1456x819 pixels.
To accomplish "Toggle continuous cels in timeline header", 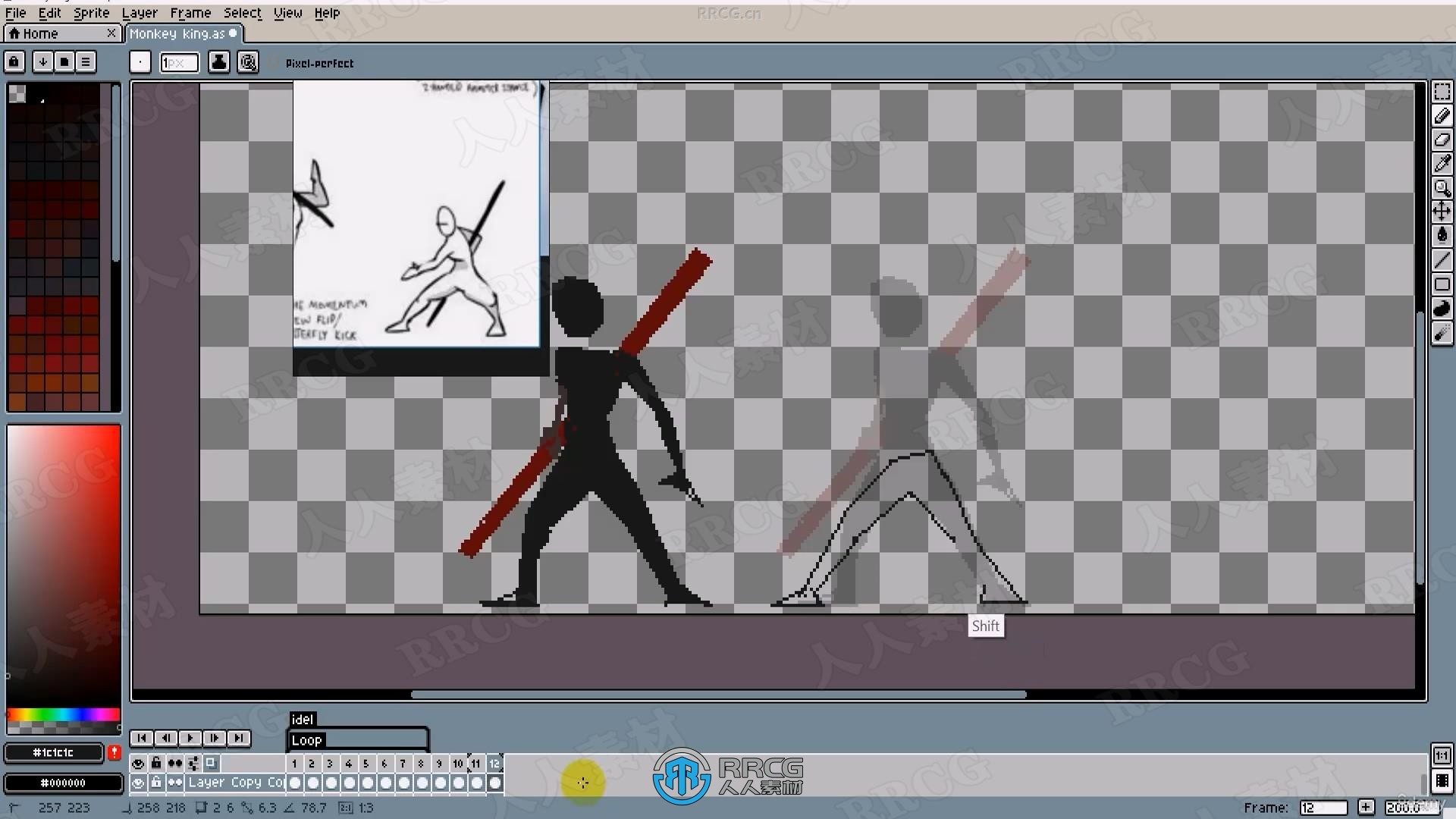I will 174,764.
